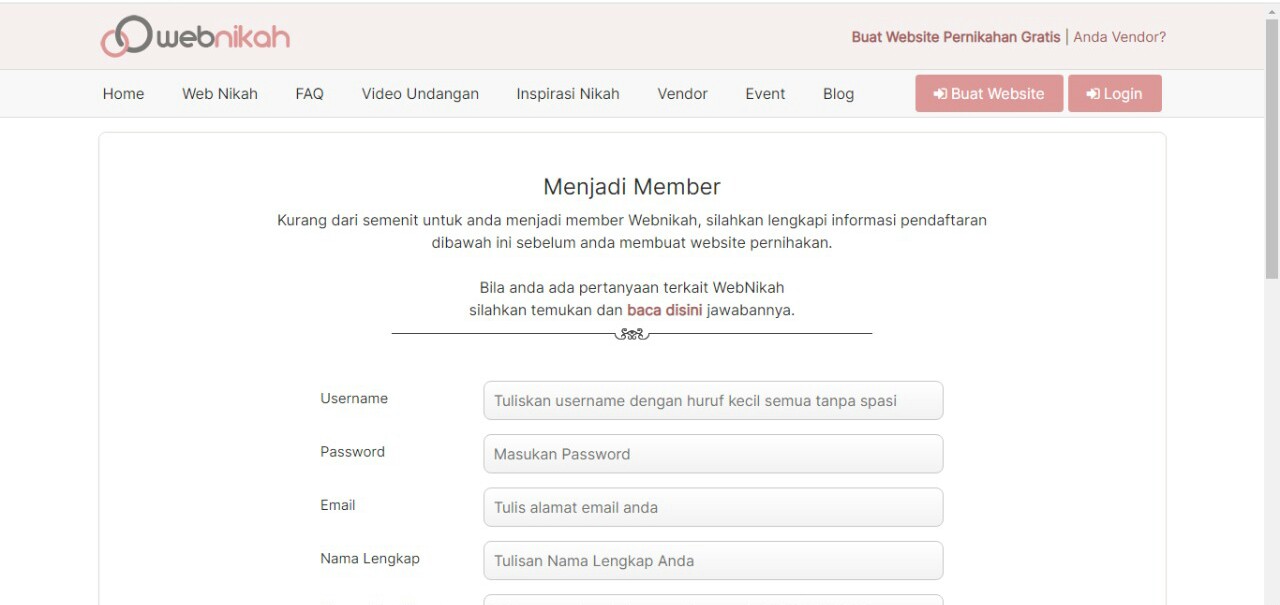The width and height of the screenshot is (1280, 605).
Task: Select Video Undangan in navigation
Action: [x=420, y=94]
